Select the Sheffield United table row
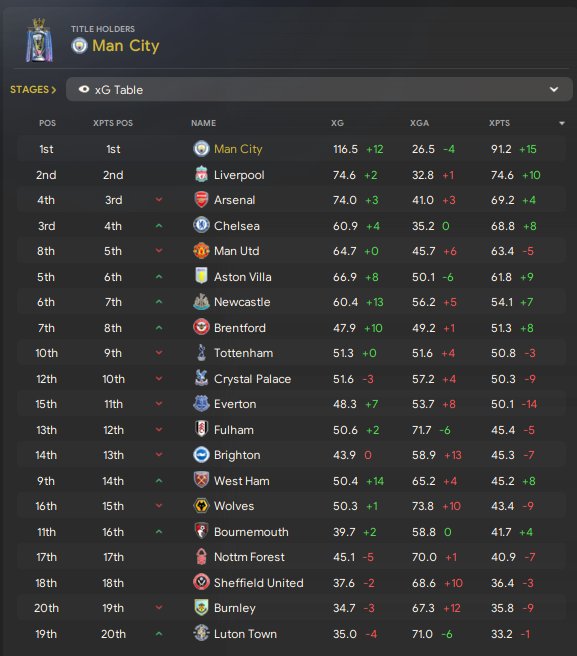This screenshot has width=577, height=656. [292, 582]
